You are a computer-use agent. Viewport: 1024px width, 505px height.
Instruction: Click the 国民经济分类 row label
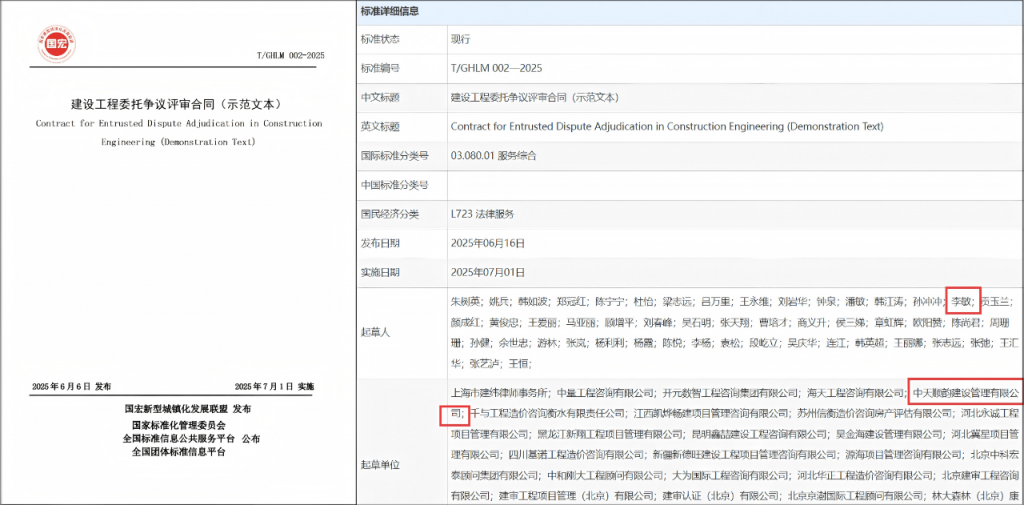coord(390,214)
